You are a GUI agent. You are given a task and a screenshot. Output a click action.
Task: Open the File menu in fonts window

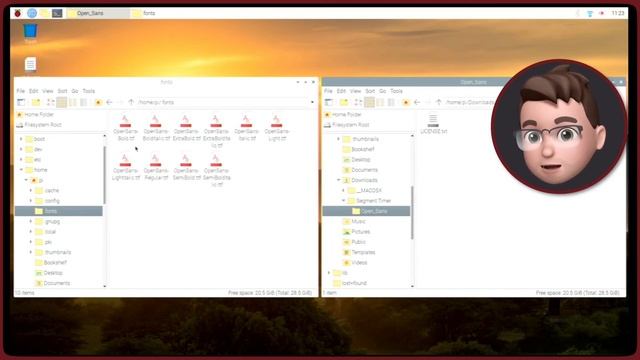21,91
